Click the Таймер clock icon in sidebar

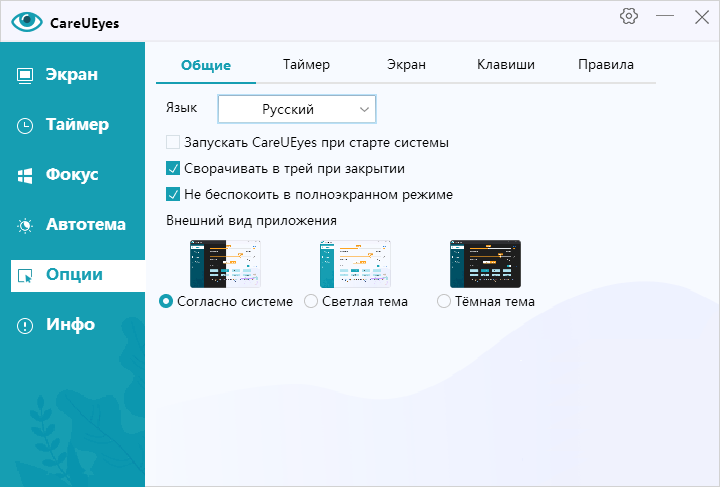(x=26, y=125)
